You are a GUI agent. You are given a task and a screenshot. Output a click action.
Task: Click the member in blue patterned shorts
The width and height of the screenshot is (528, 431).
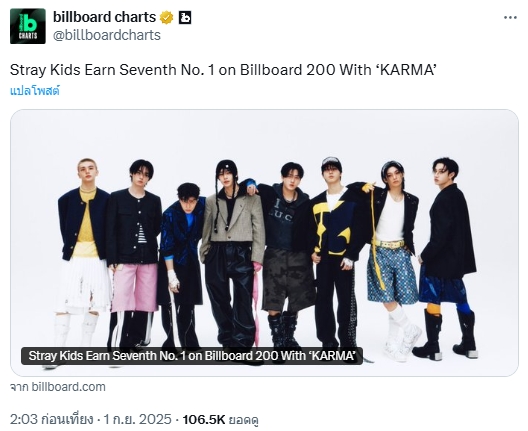392,259
